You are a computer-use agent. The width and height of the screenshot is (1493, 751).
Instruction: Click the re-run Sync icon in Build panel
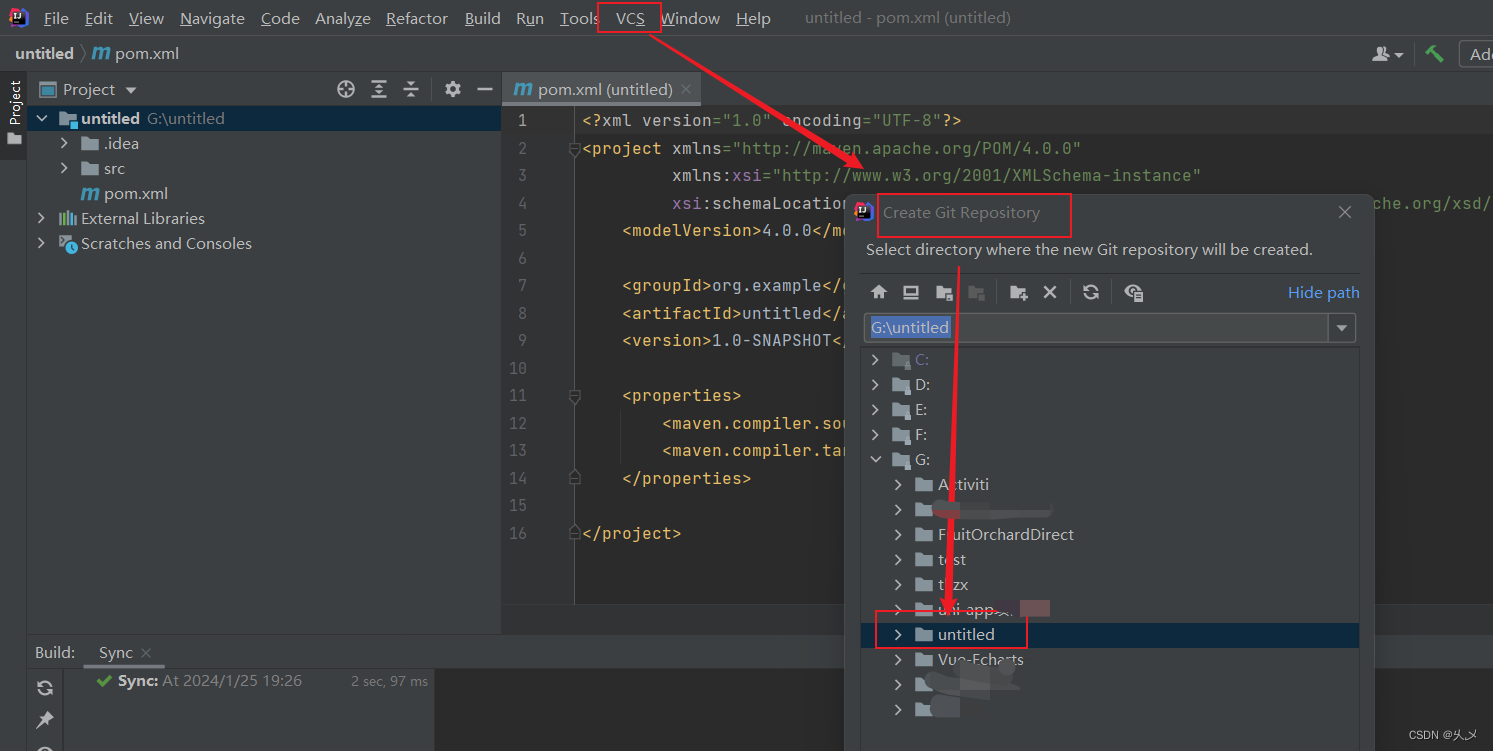(43, 687)
